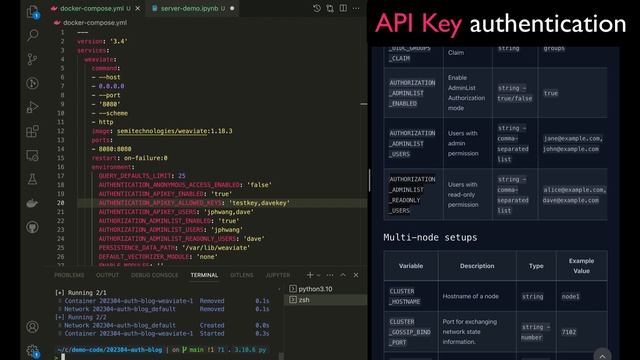This screenshot has width=640, height=360.
Task: Open the Testing flask view
Action: point(33,179)
